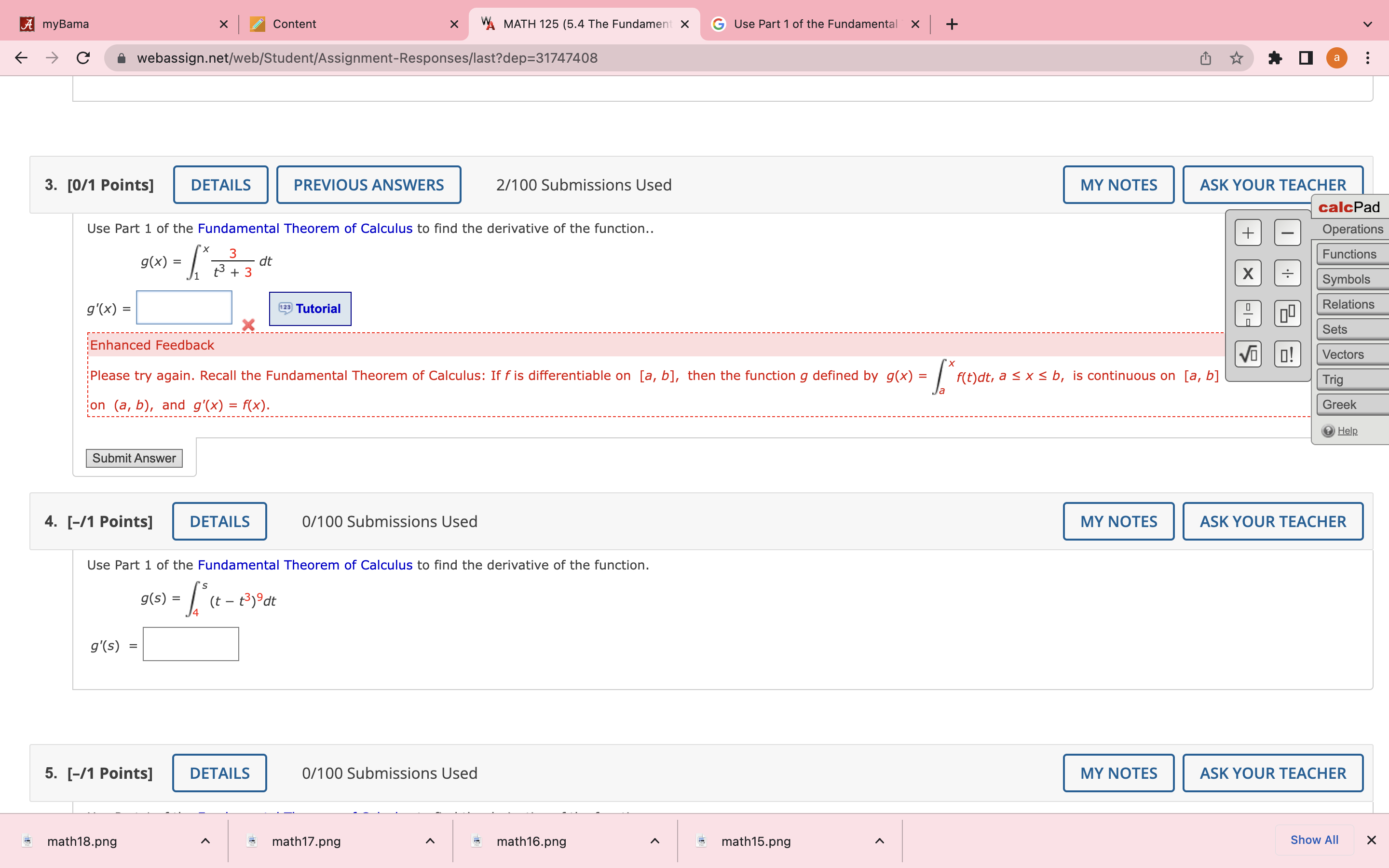Open the browser tab search chevron
1389x868 pixels.
pos(1368,24)
